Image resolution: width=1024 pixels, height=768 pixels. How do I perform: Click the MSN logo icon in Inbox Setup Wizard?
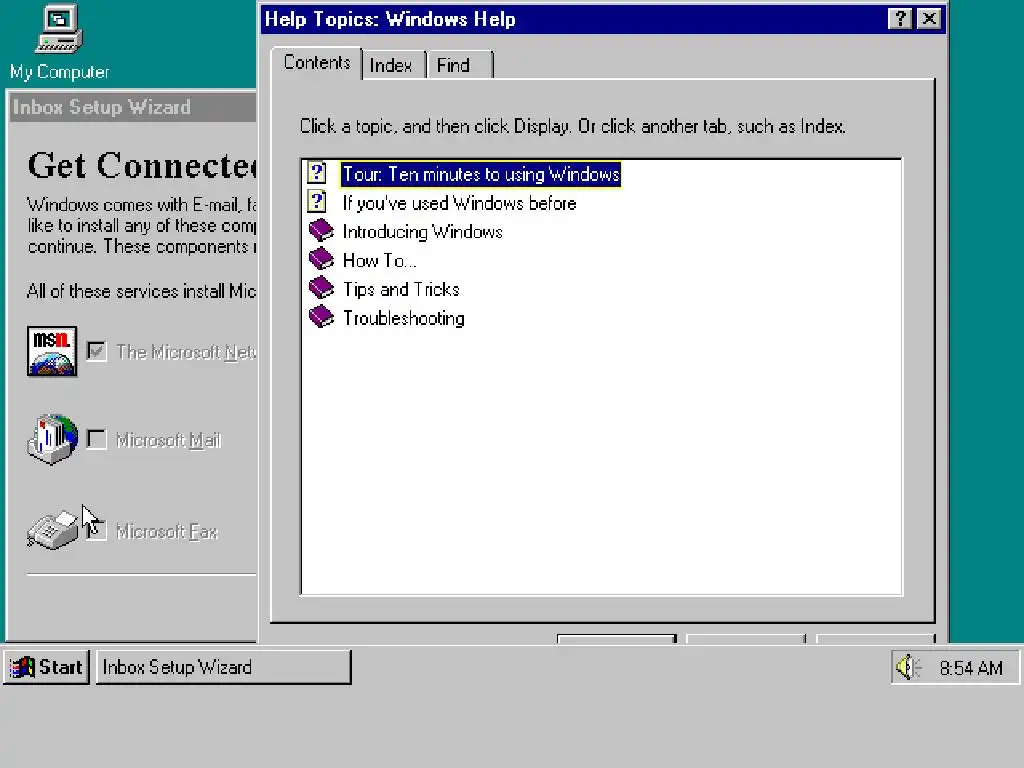pos(52,351)
